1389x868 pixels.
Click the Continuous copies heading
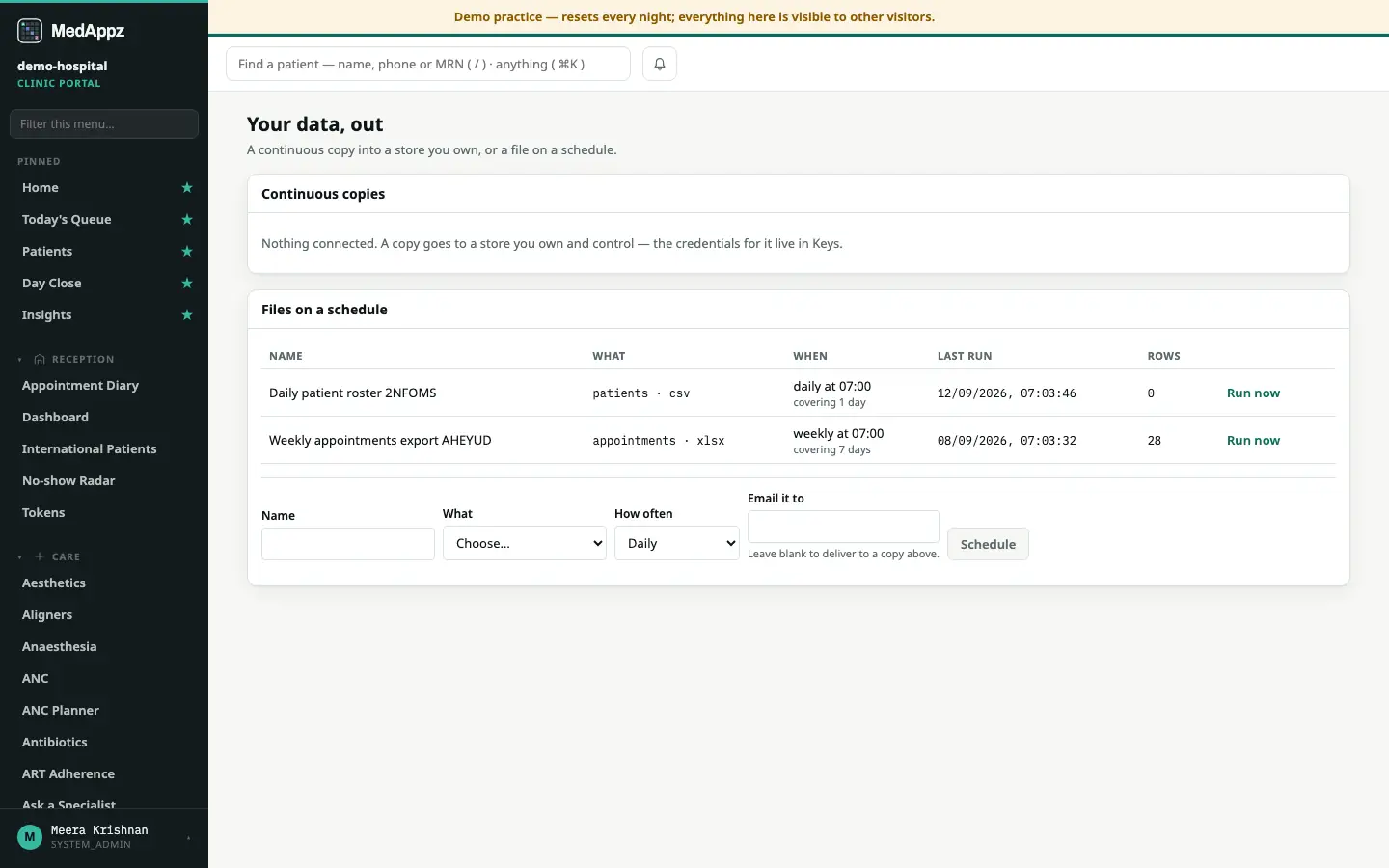[x=323, y=194]
